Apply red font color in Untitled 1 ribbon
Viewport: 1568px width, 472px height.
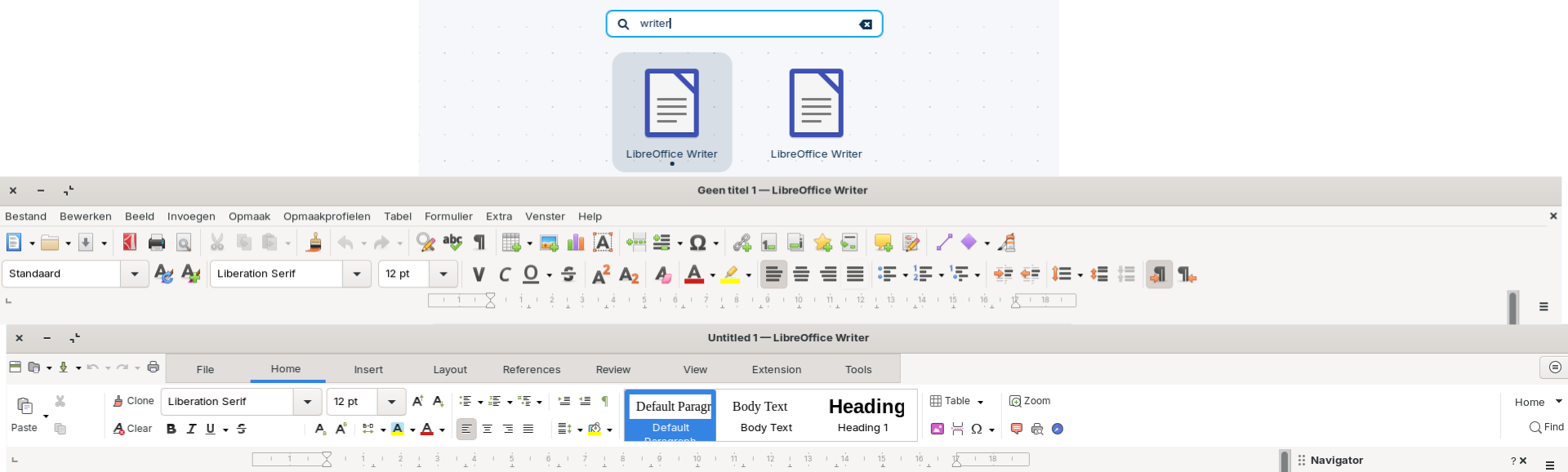coord(426,429)
